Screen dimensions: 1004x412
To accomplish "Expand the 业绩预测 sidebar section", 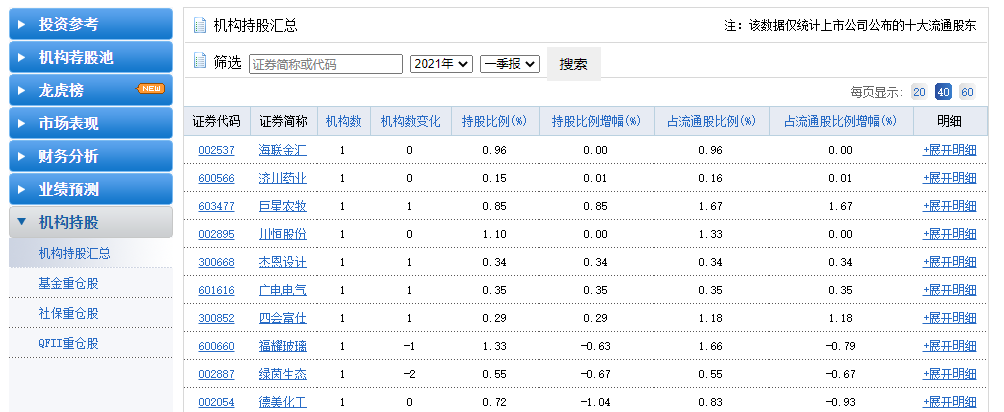I will point(91,190).
